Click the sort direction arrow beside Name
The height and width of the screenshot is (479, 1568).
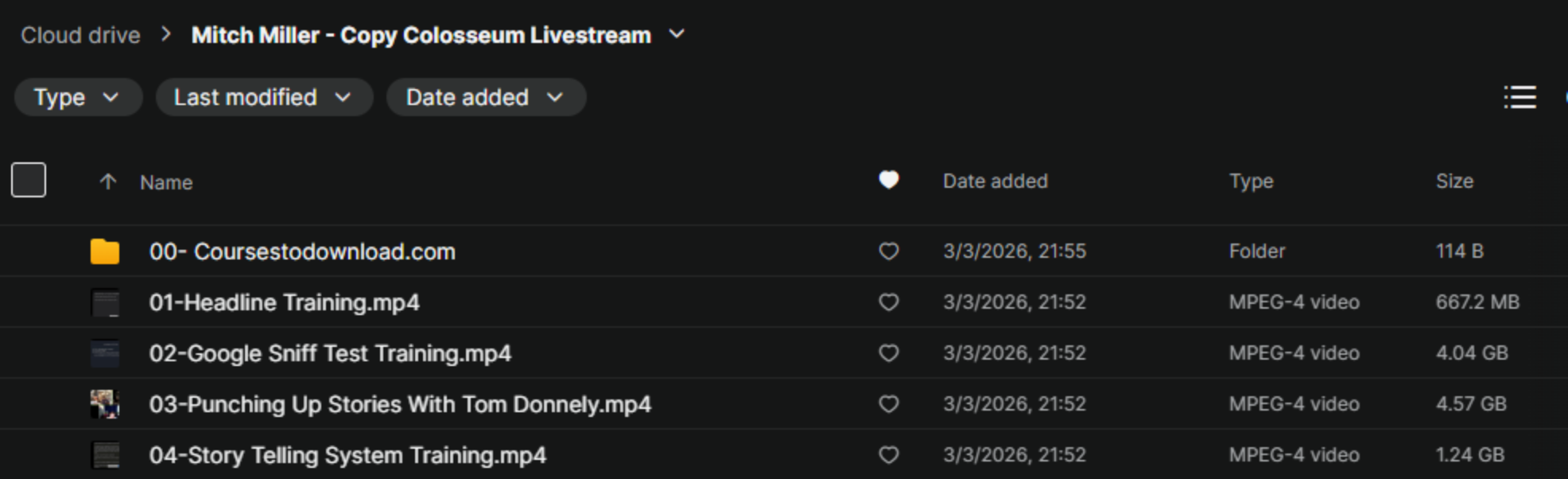click(108, 182)
